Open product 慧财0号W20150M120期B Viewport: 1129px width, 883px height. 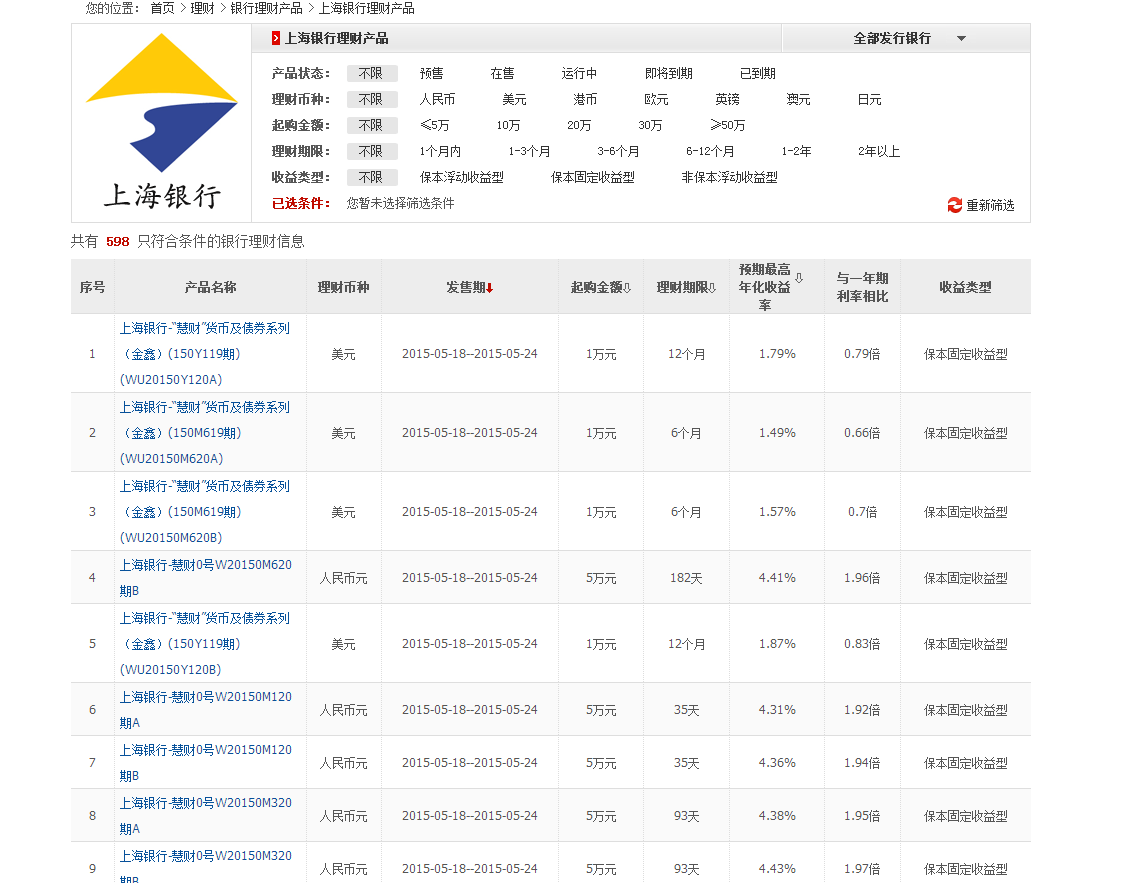tap(206, 763)
